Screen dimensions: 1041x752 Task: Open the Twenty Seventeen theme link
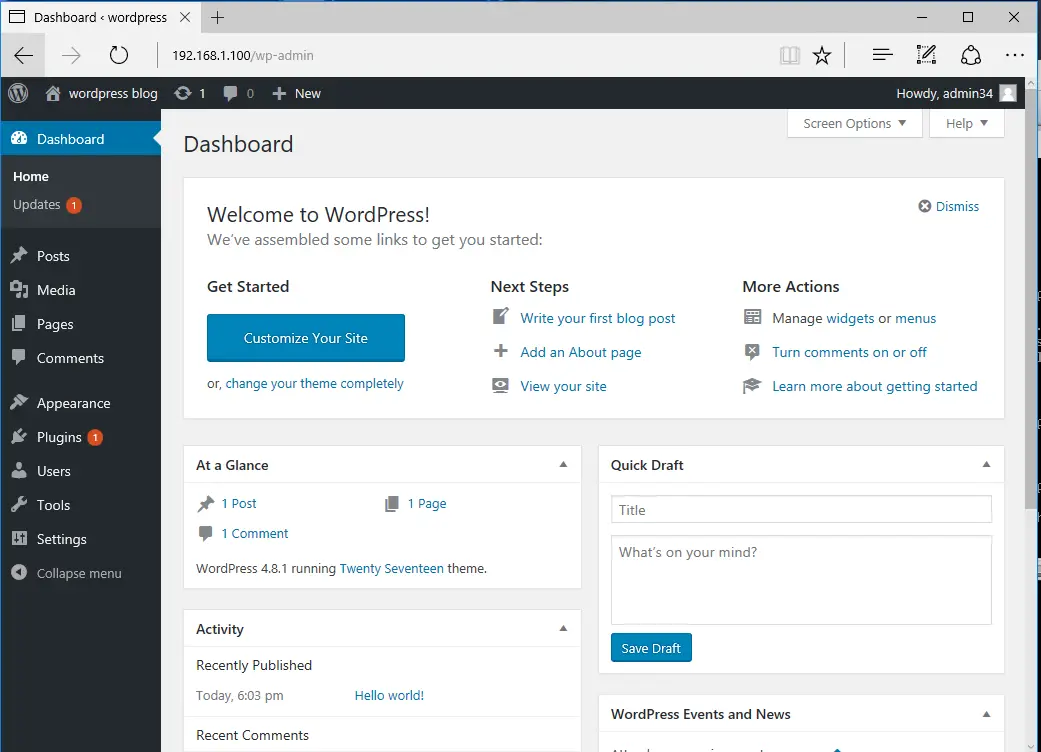[x=391, y=568]
